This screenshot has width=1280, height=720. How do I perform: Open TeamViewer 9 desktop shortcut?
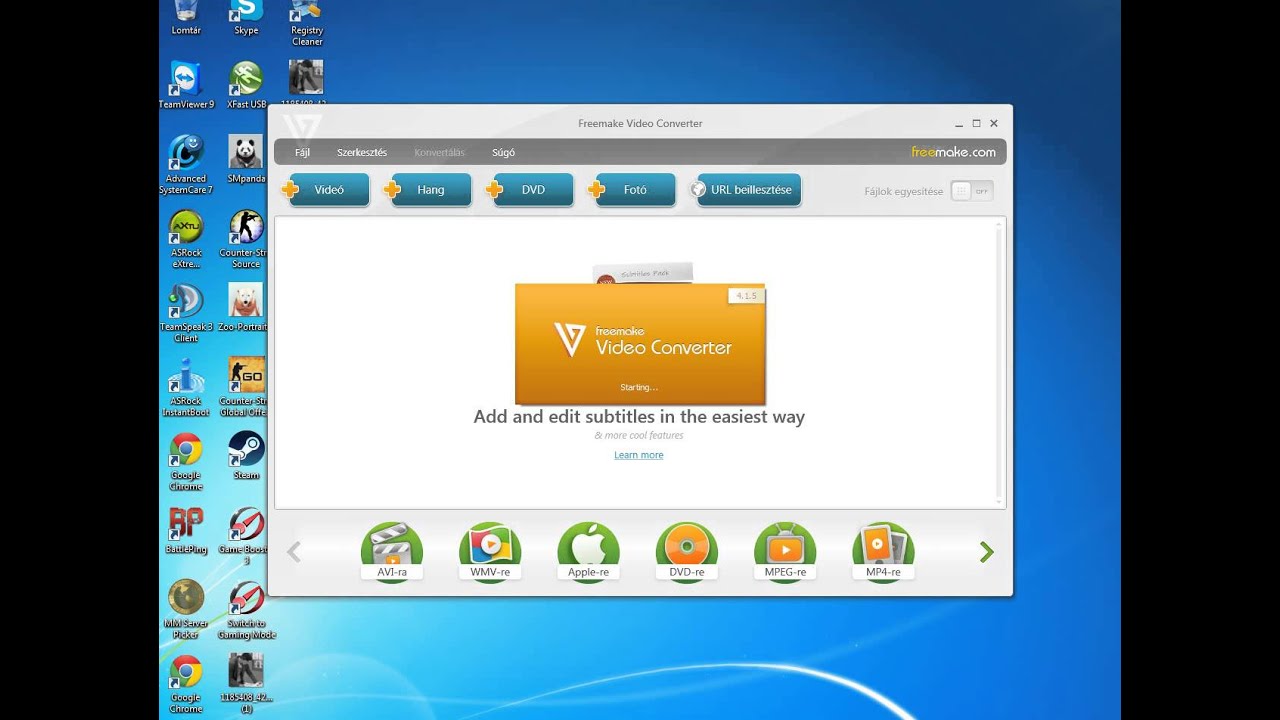186,85
